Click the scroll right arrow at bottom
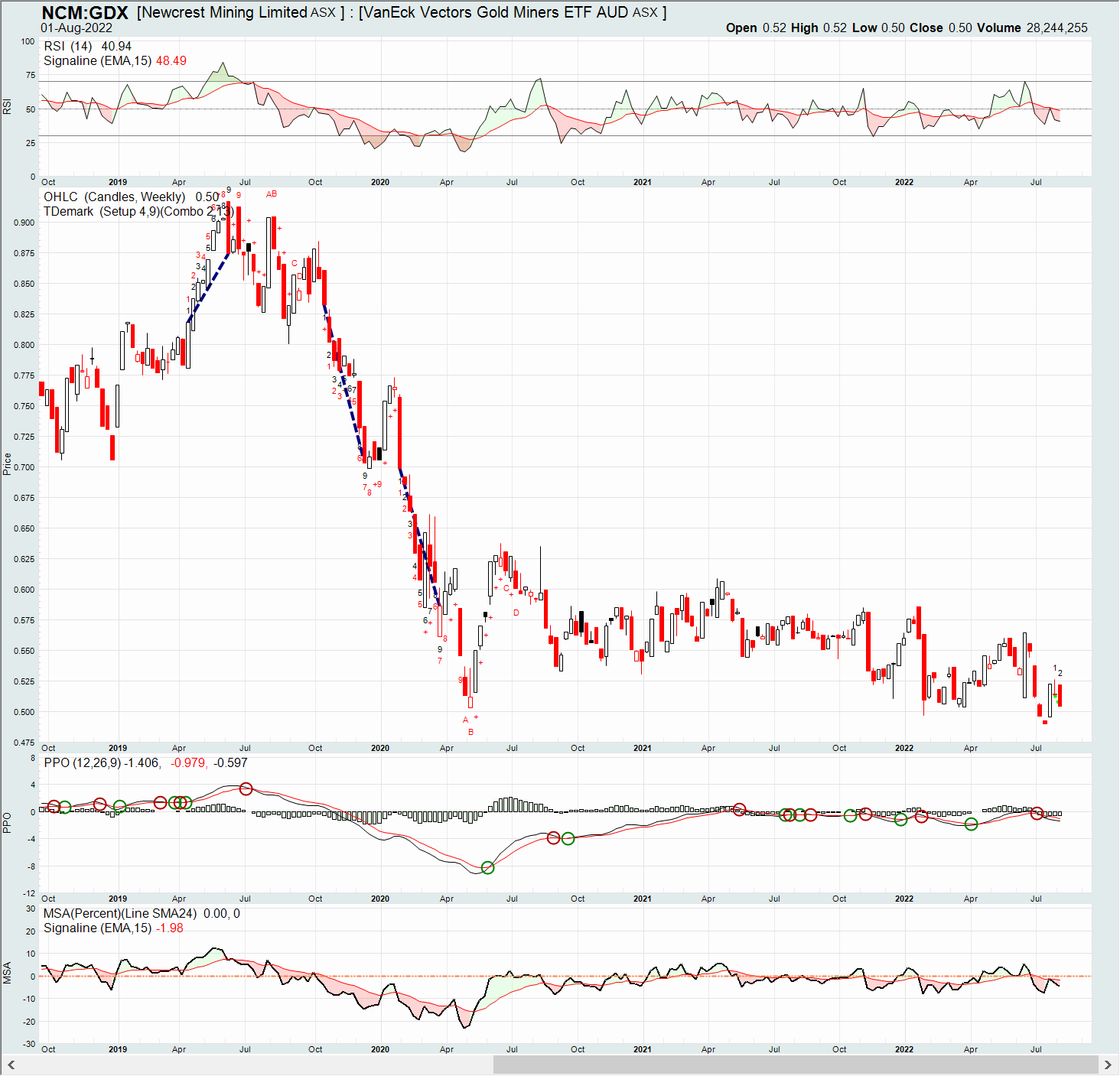The height and width of the screenshot is (1076, 1120). coord(1107,1065)
